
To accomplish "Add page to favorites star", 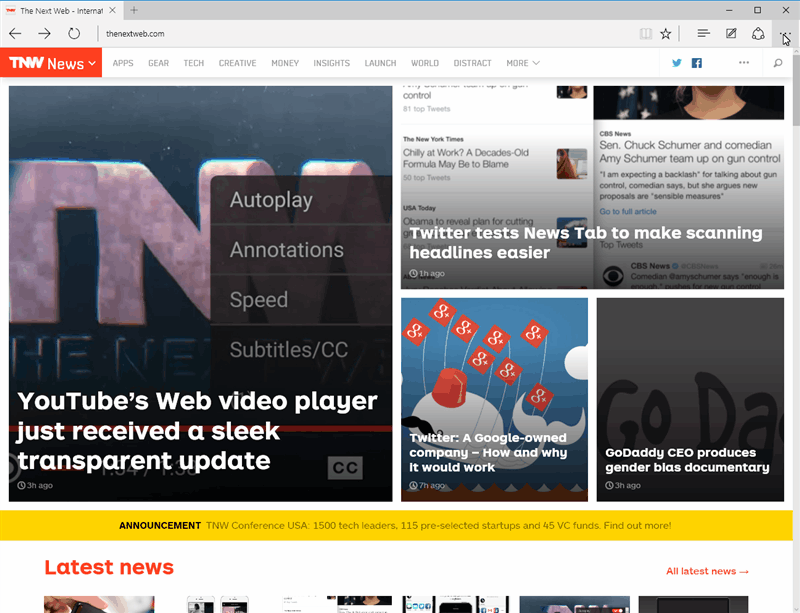I will click(x=665, y=34).
